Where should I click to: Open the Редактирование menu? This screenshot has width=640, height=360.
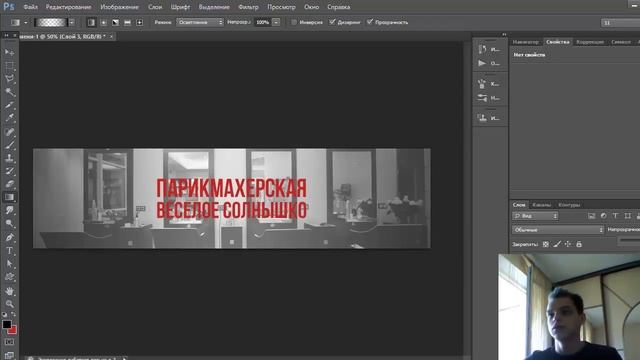click(x=69, y=7)
